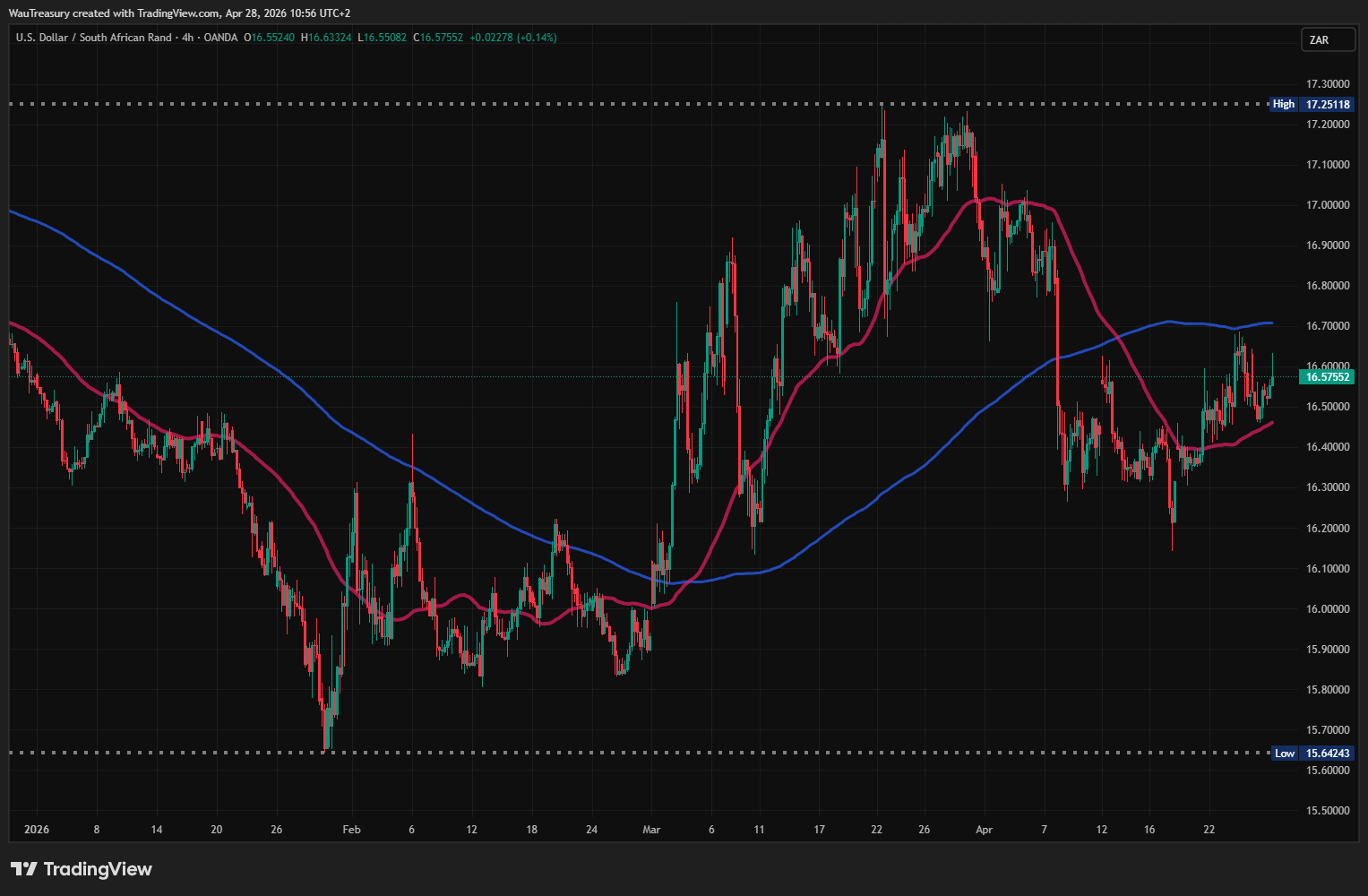The height and width of the screenshot is (896, 1368).
Task: Select the low value L16.55082
Action: [382, 38]
